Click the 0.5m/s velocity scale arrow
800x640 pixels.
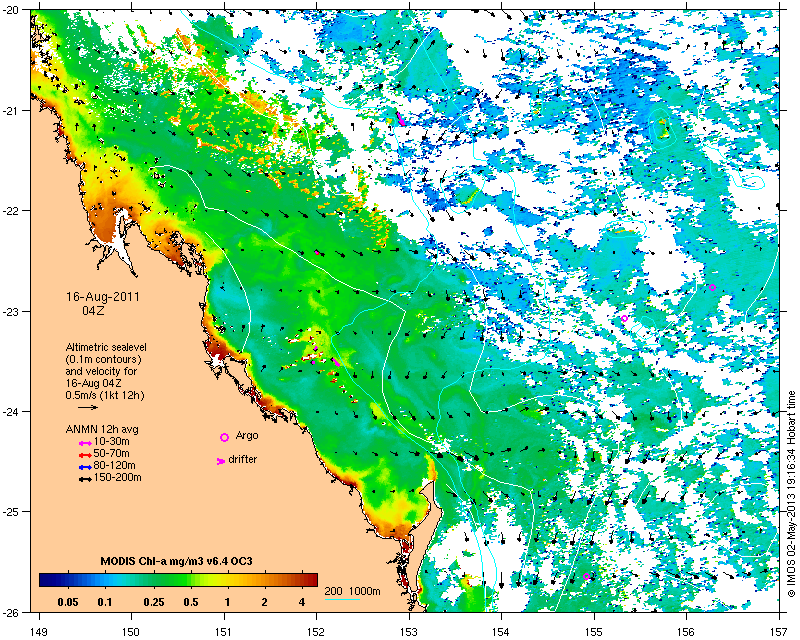coord(88,407)
